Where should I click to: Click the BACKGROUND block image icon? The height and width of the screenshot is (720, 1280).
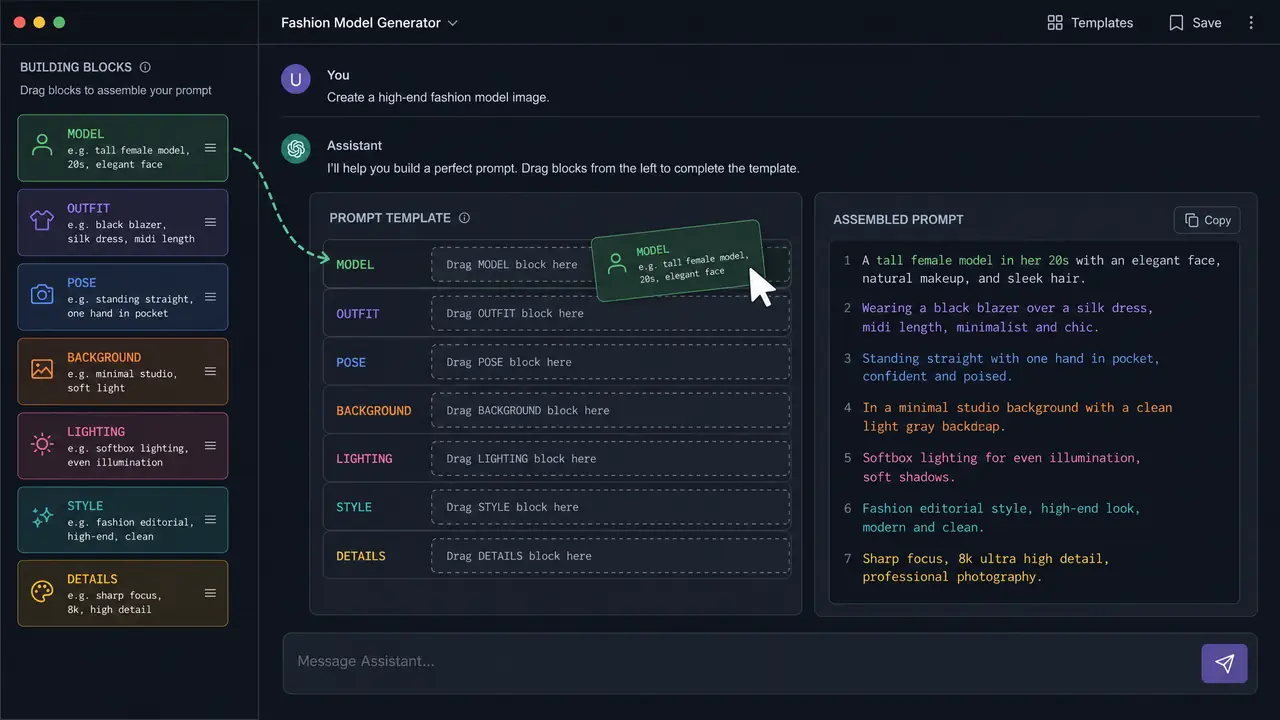[x=42, y=369]
